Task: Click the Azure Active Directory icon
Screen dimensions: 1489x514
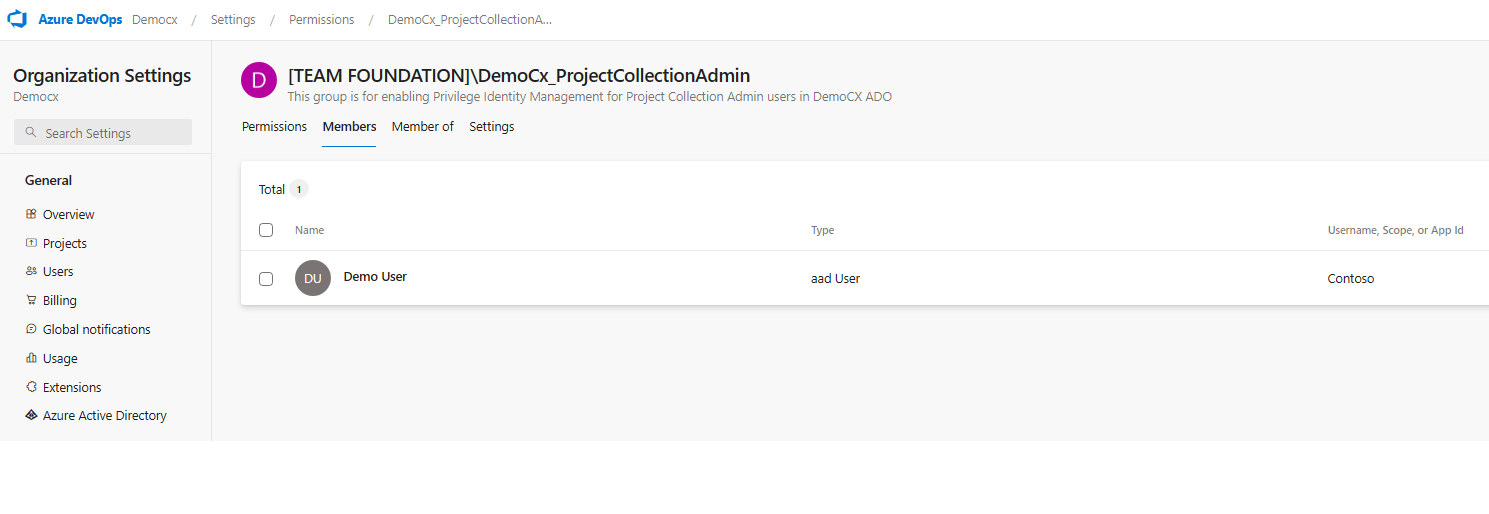Action: tap(31, 415)
